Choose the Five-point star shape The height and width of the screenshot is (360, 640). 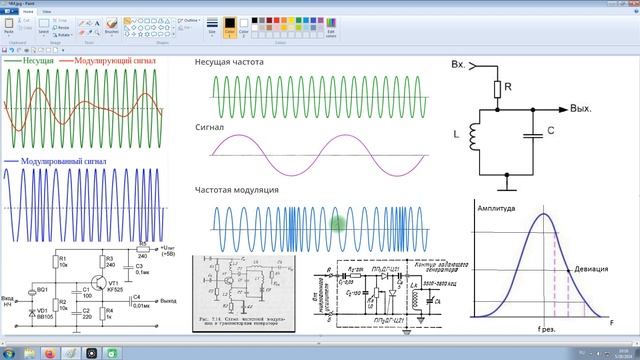[140, 34]
